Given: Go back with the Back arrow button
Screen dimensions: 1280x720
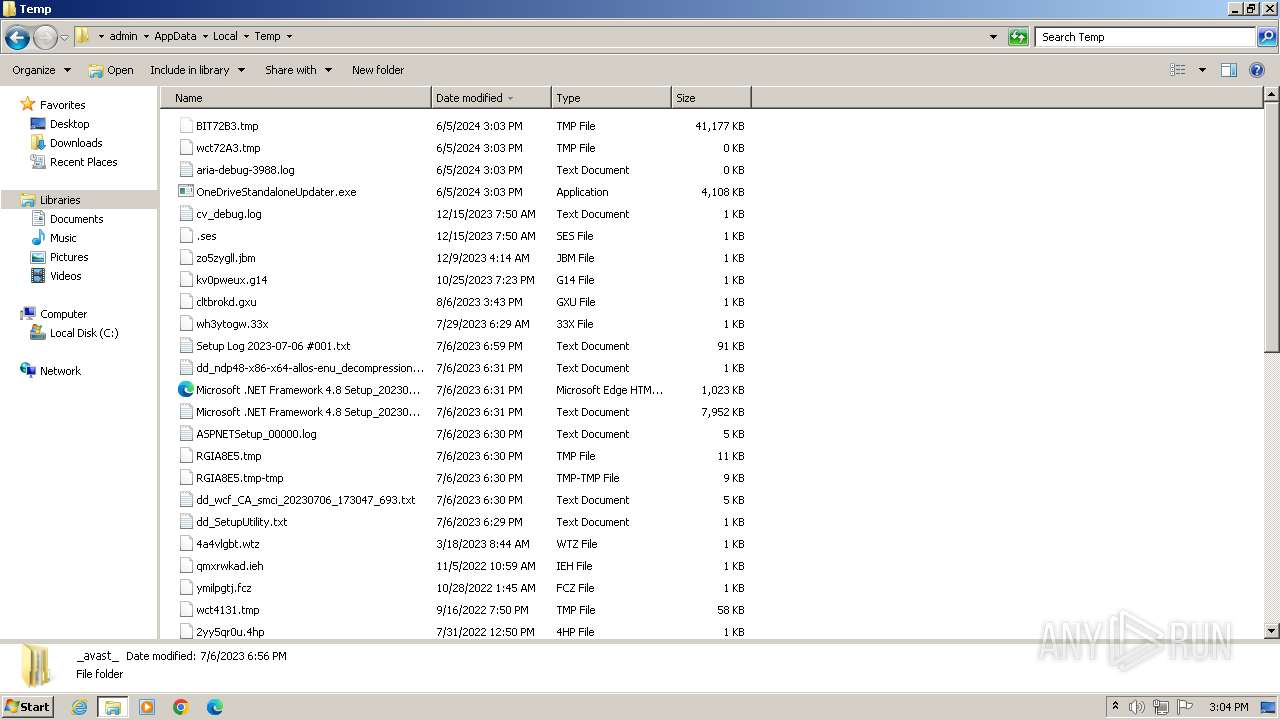Looking at the screenshot, I should (x=17, y=38).
